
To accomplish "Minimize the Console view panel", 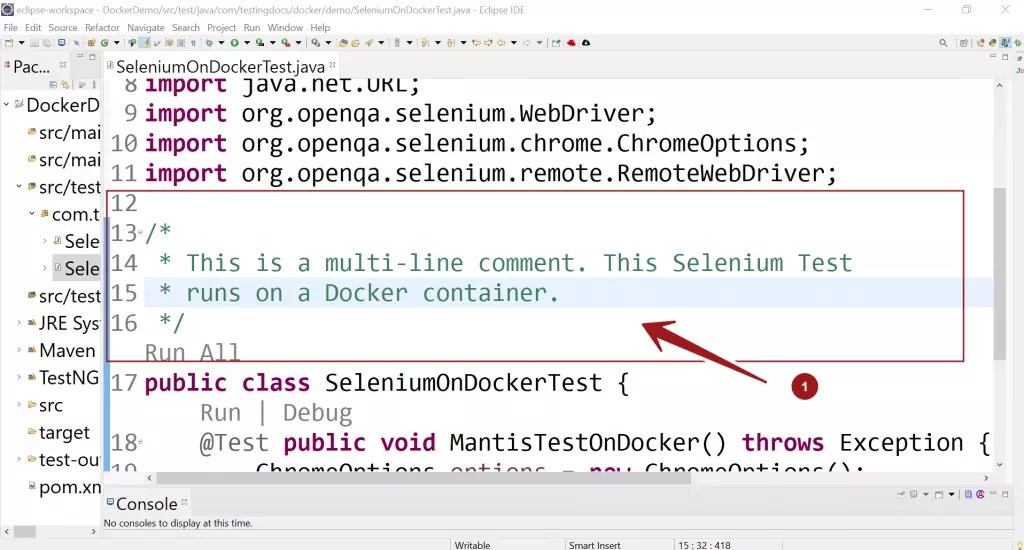I will point(993,493).
